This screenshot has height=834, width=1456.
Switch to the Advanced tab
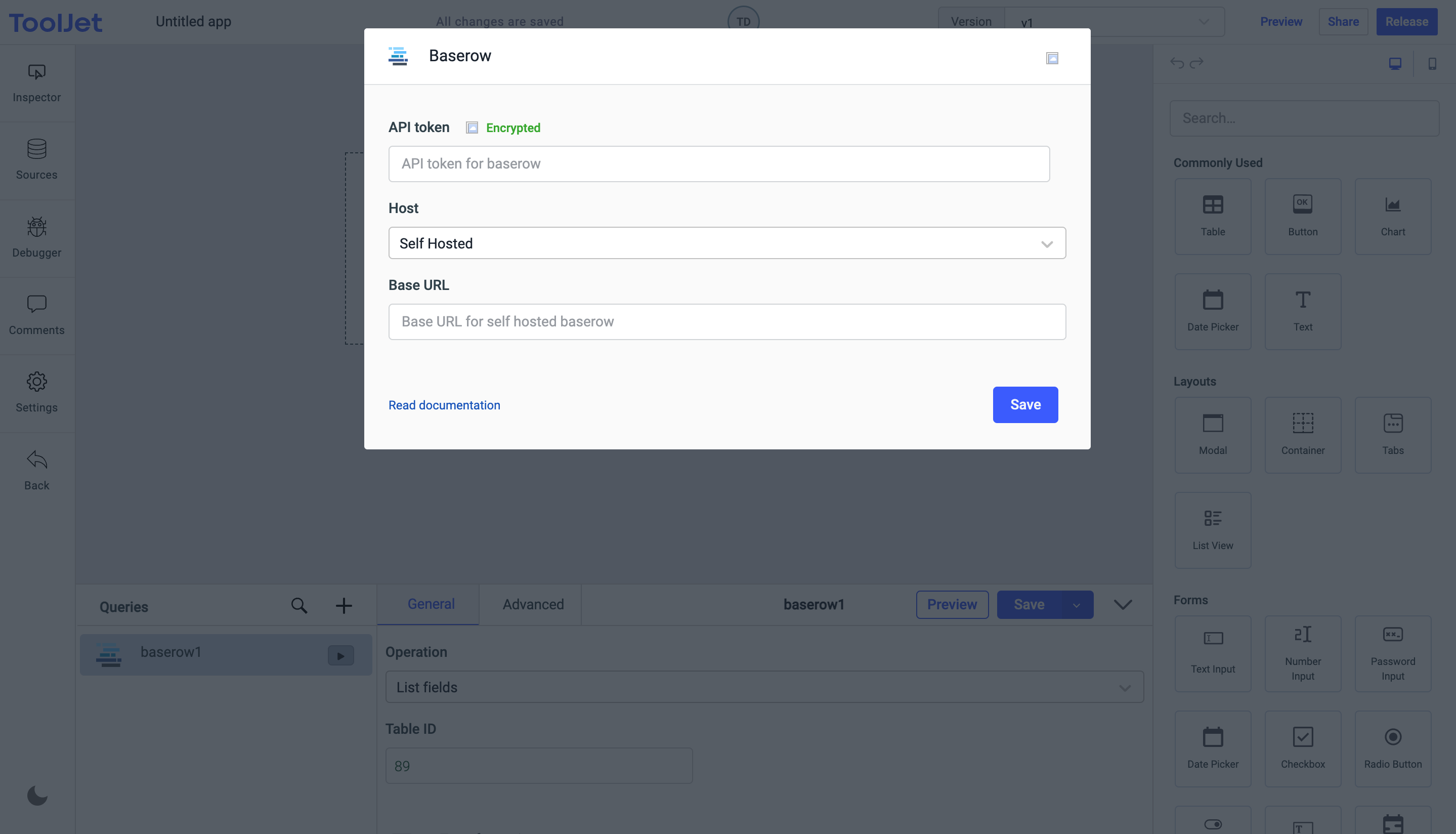pos(533,605)
